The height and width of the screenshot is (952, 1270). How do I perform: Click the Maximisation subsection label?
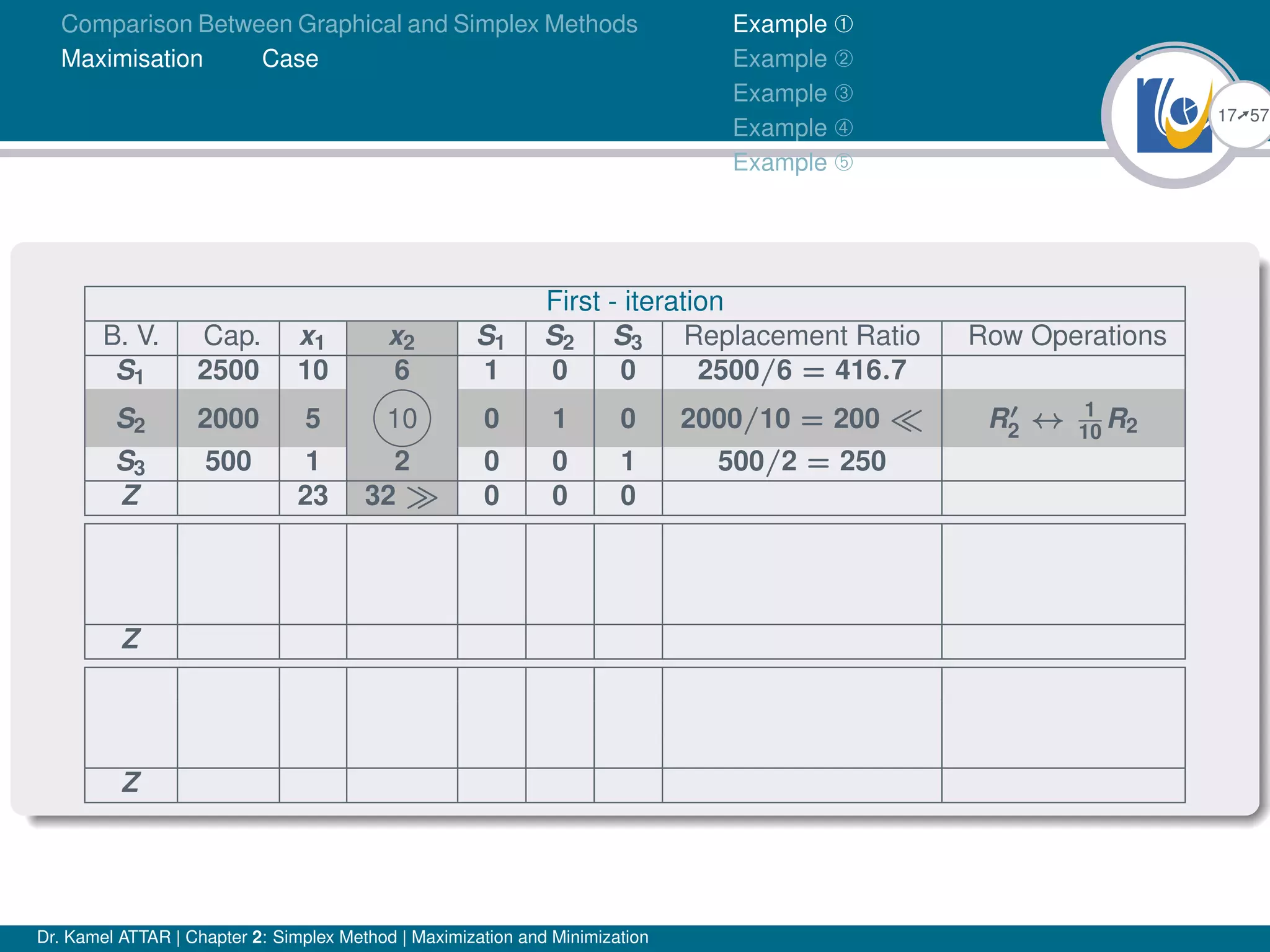coord(131,59)
